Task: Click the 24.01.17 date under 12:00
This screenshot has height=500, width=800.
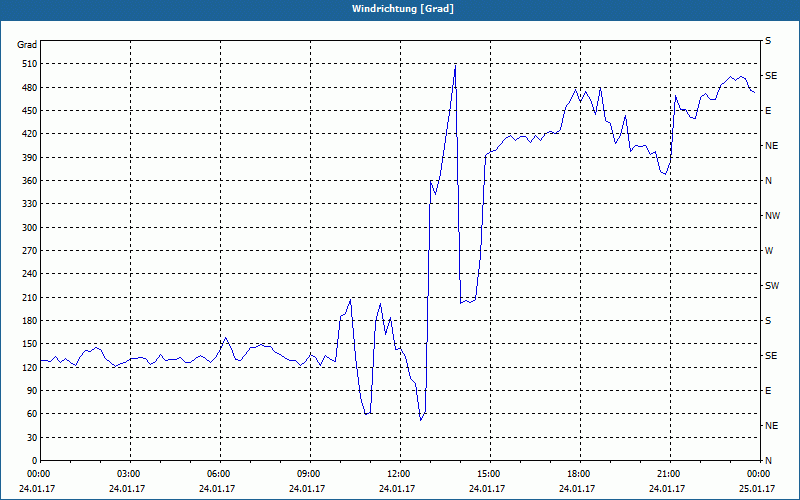Action: pos(397,488)
